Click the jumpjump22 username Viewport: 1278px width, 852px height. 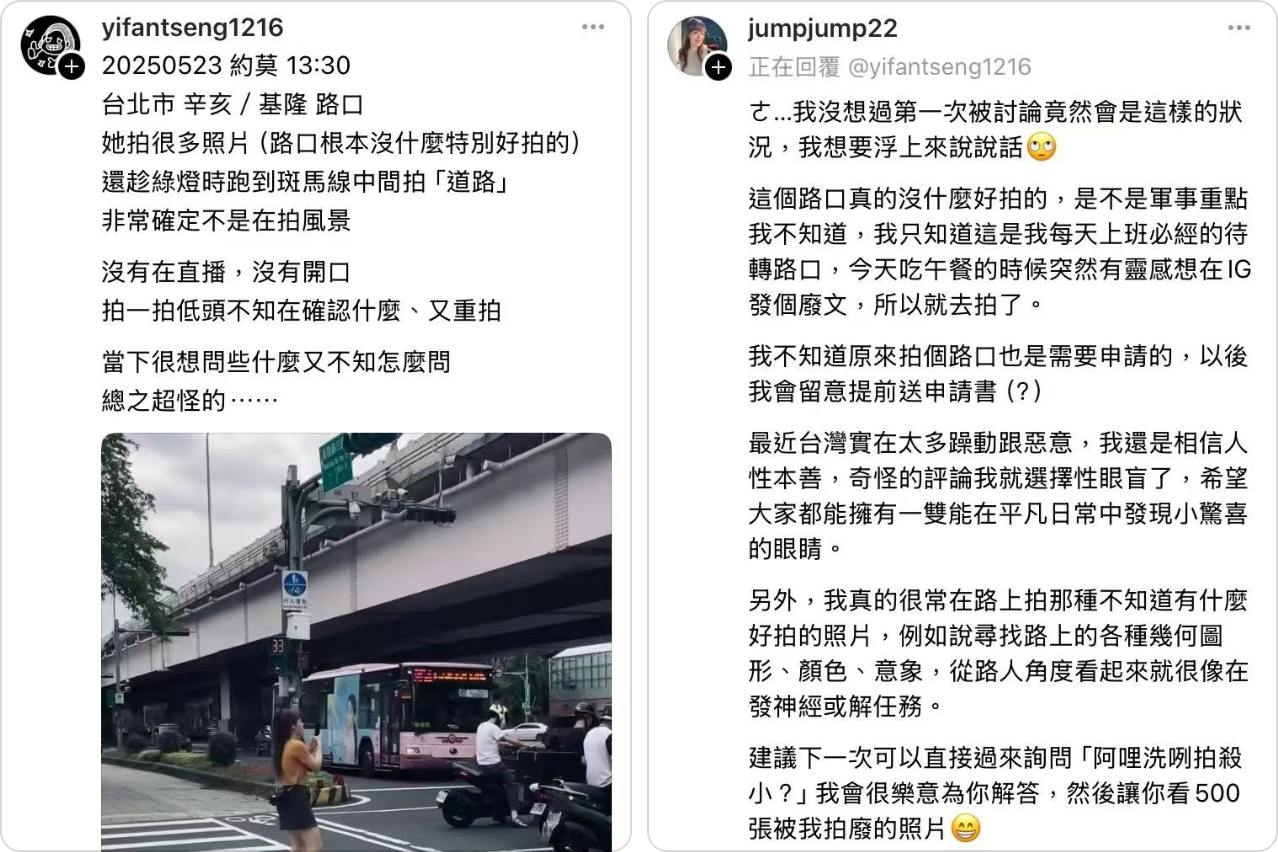[823, 28]
